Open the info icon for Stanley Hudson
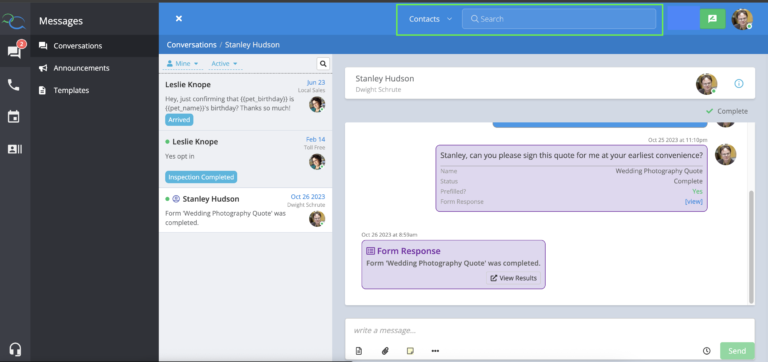This screenshot has width=768, height=362. (x=739, y=84)
